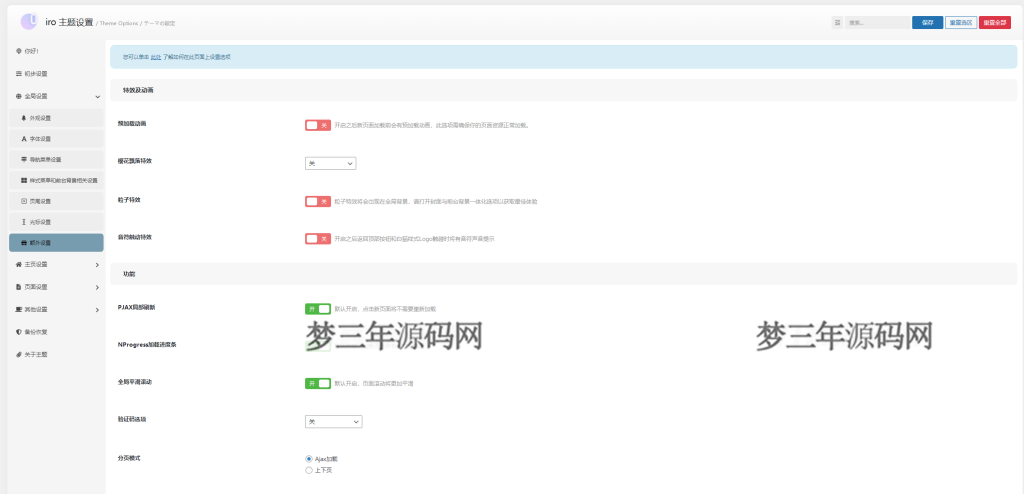Click the 分页模式 label
The height and width of the screenshot is (494, 1024).
[x=129, y=458]
